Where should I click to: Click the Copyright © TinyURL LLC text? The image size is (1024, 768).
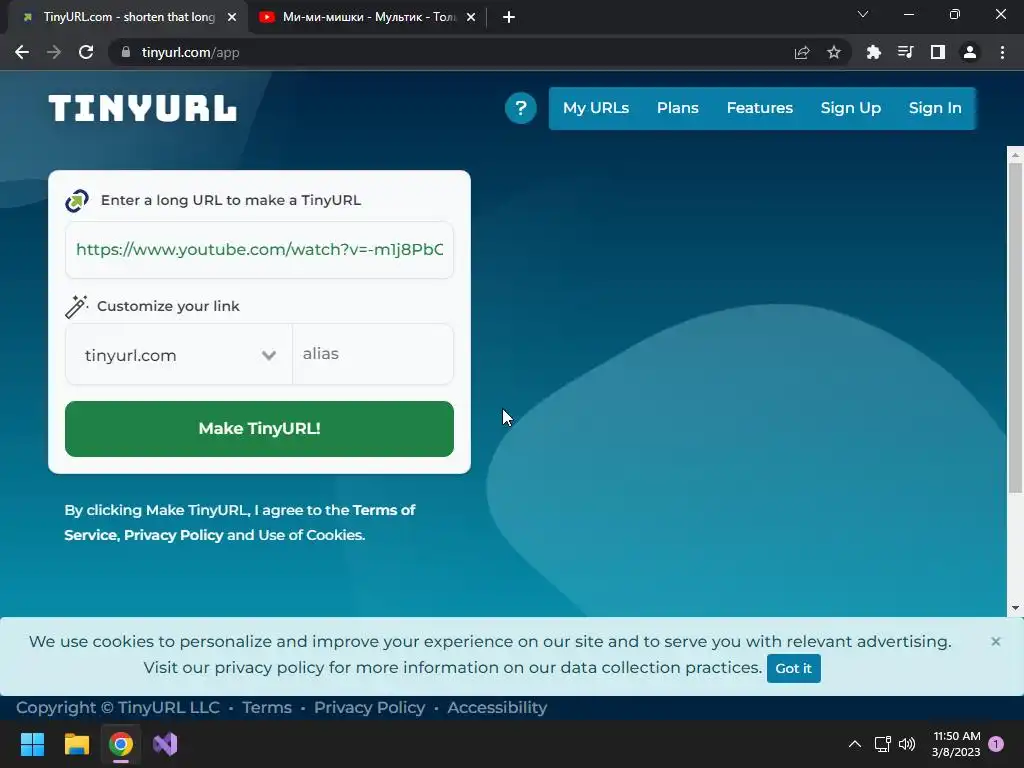(118, 707)
